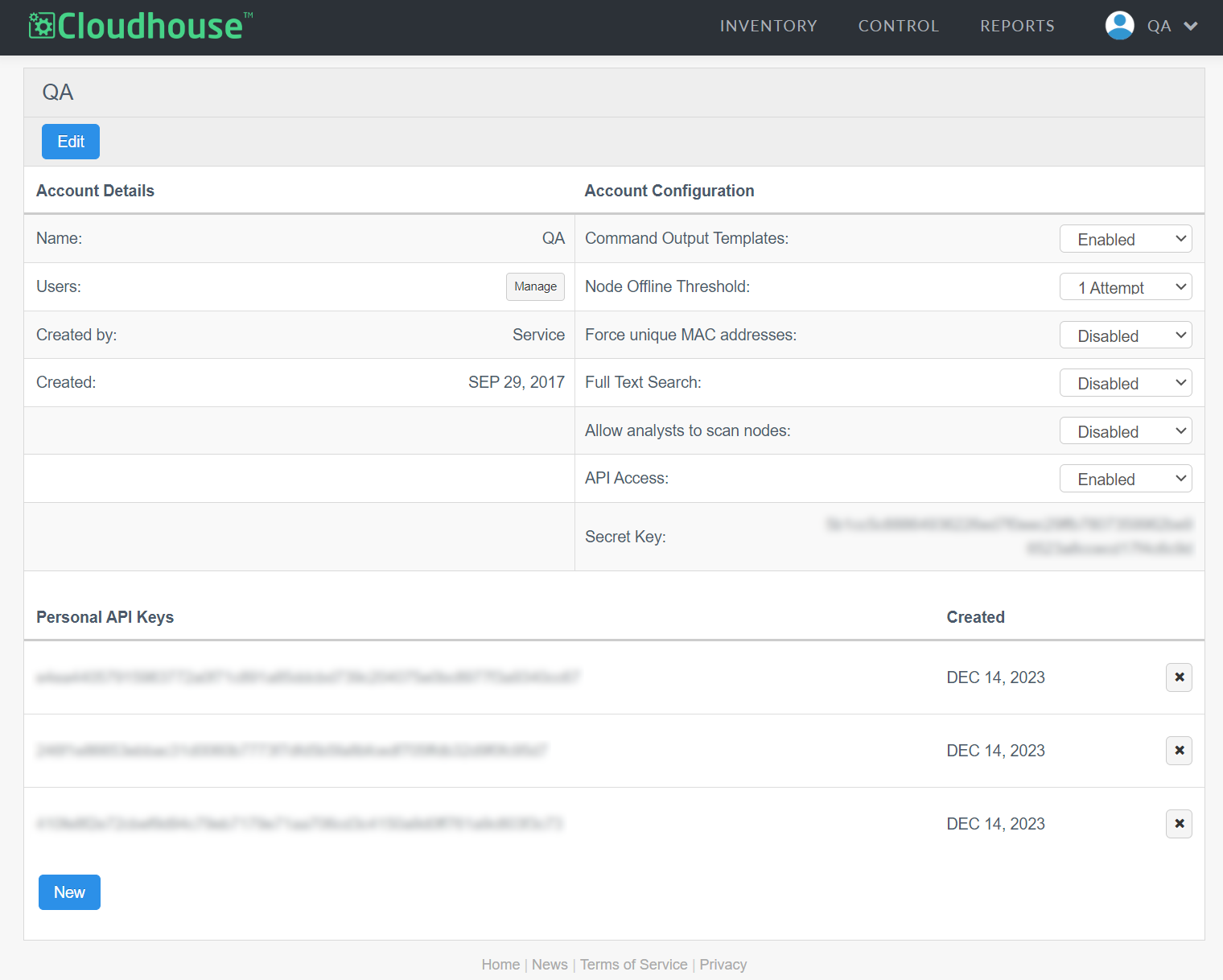
Task: Go to the Reports menu
Action: pos(1017,26)
